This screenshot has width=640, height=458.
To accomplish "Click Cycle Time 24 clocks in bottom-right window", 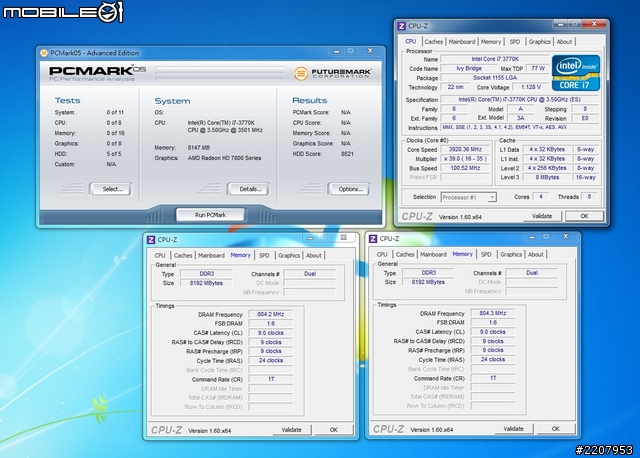I will tap(493, 360).
